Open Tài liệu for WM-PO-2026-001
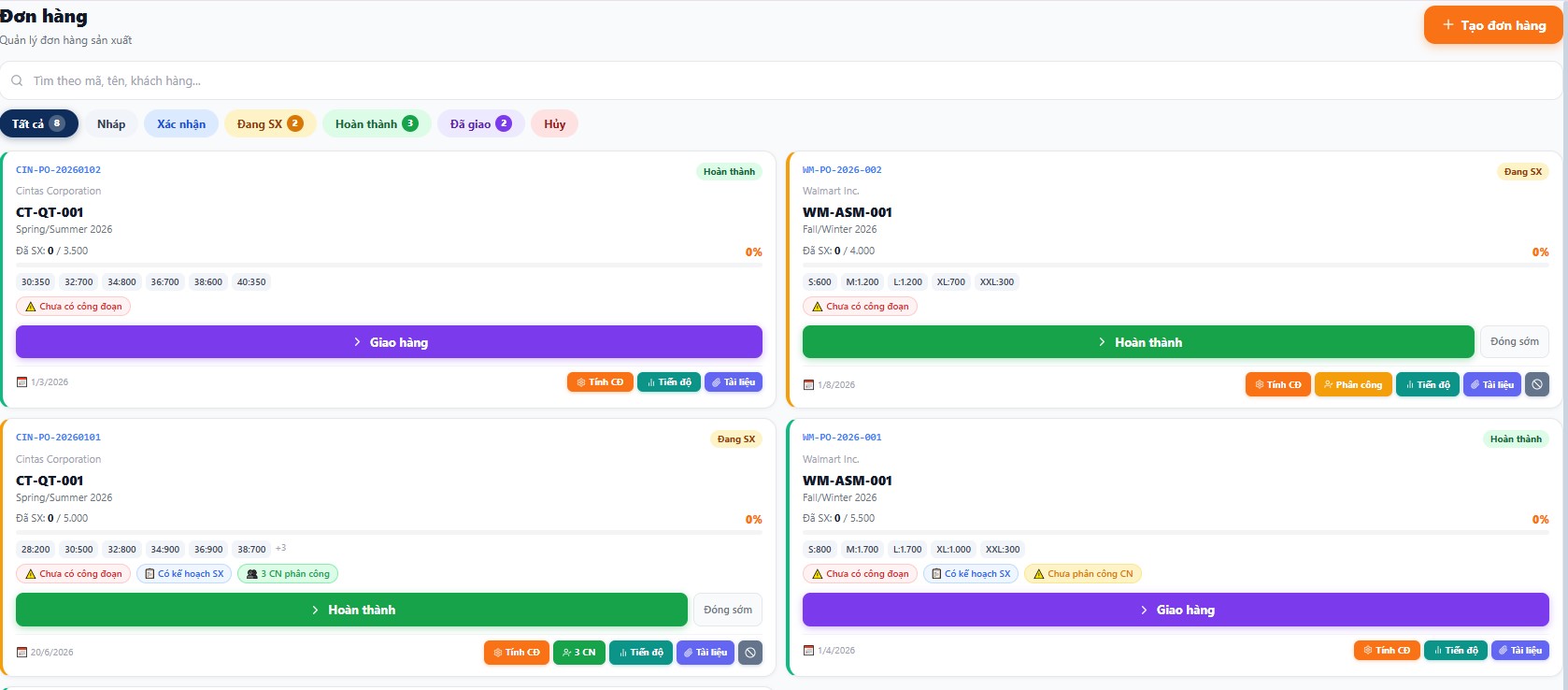Viewport: 1568px width, 690px height. click(1520, 650)
